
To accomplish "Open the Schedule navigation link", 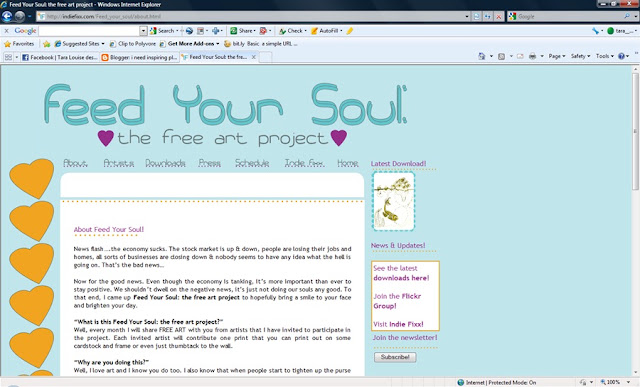I will point(252,163).
